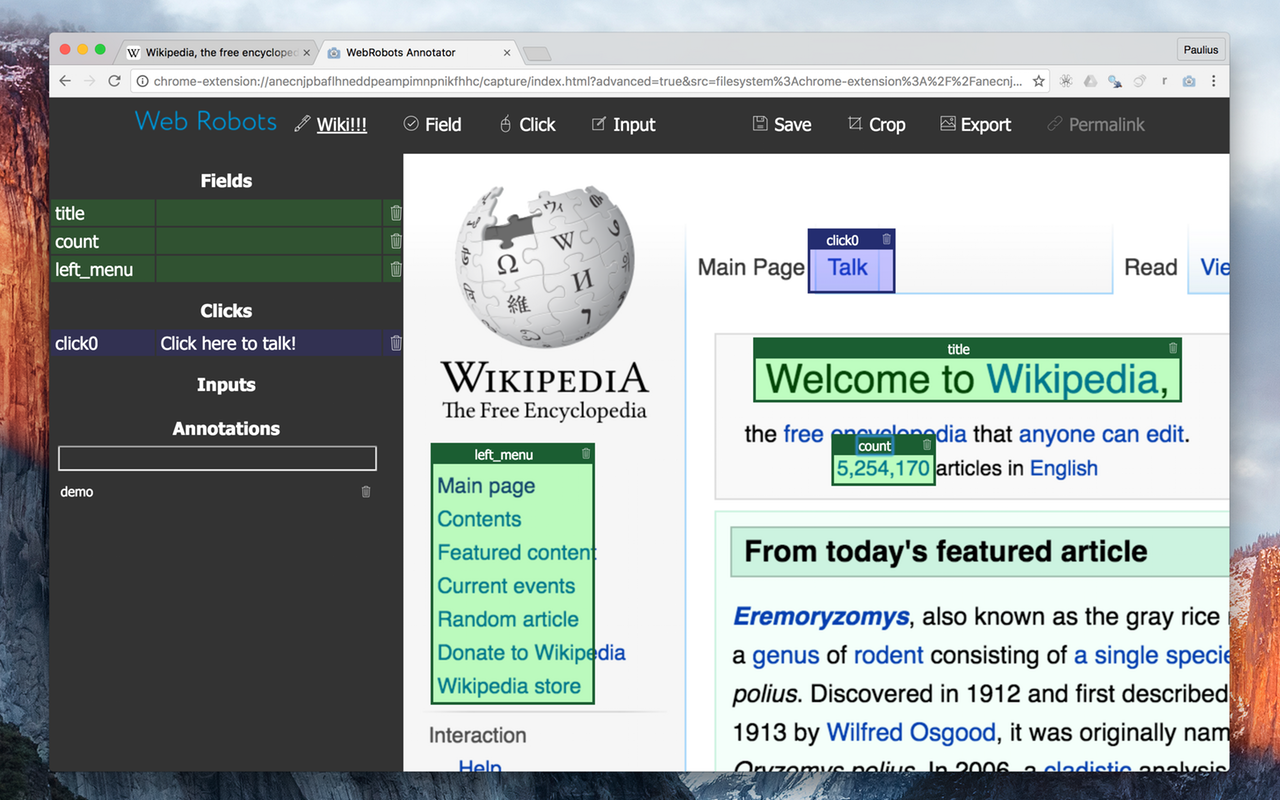Click the 'rodent' link

(888, 656)
